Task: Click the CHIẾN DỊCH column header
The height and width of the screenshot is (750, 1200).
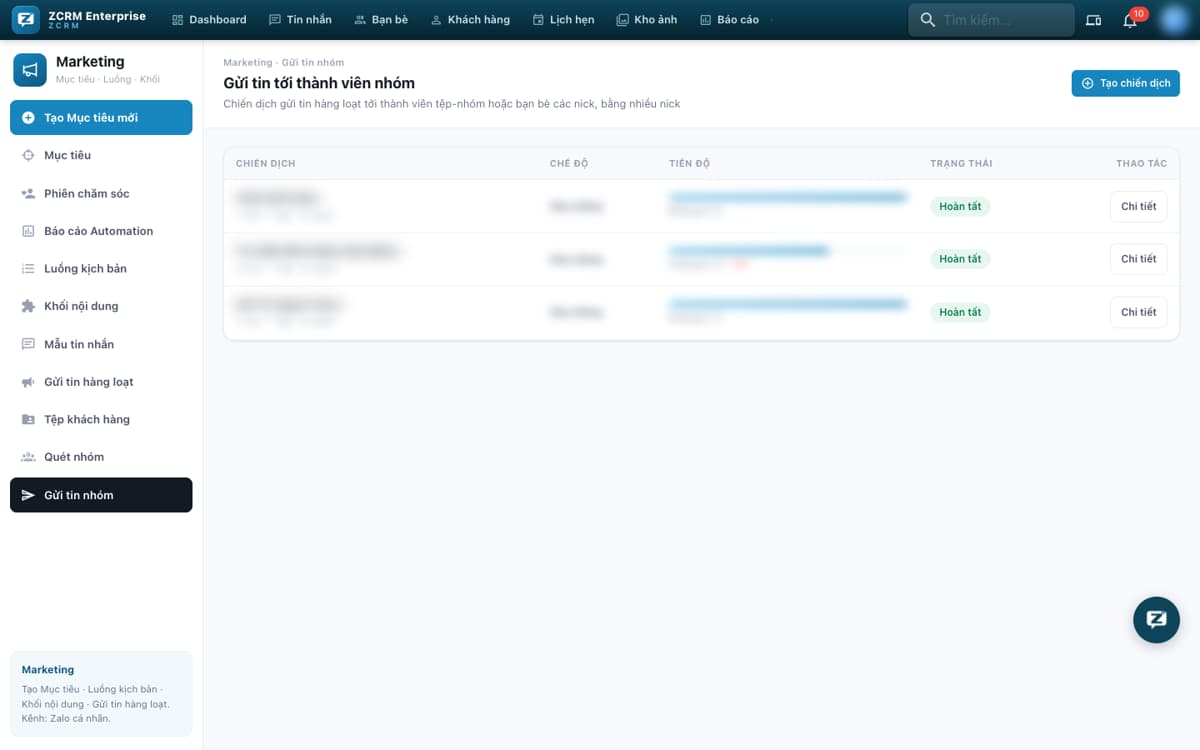Action: tap(266, 163)
